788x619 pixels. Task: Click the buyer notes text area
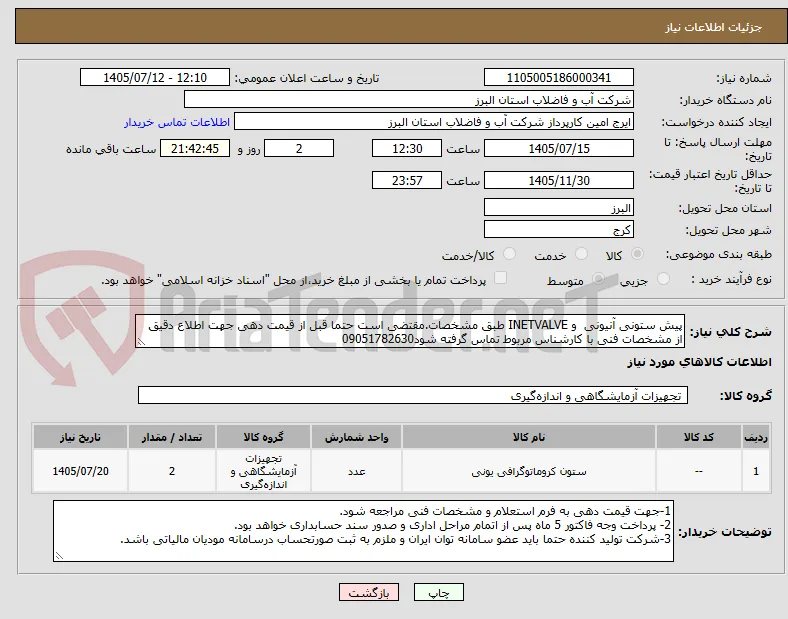click(x=363, y=531)
